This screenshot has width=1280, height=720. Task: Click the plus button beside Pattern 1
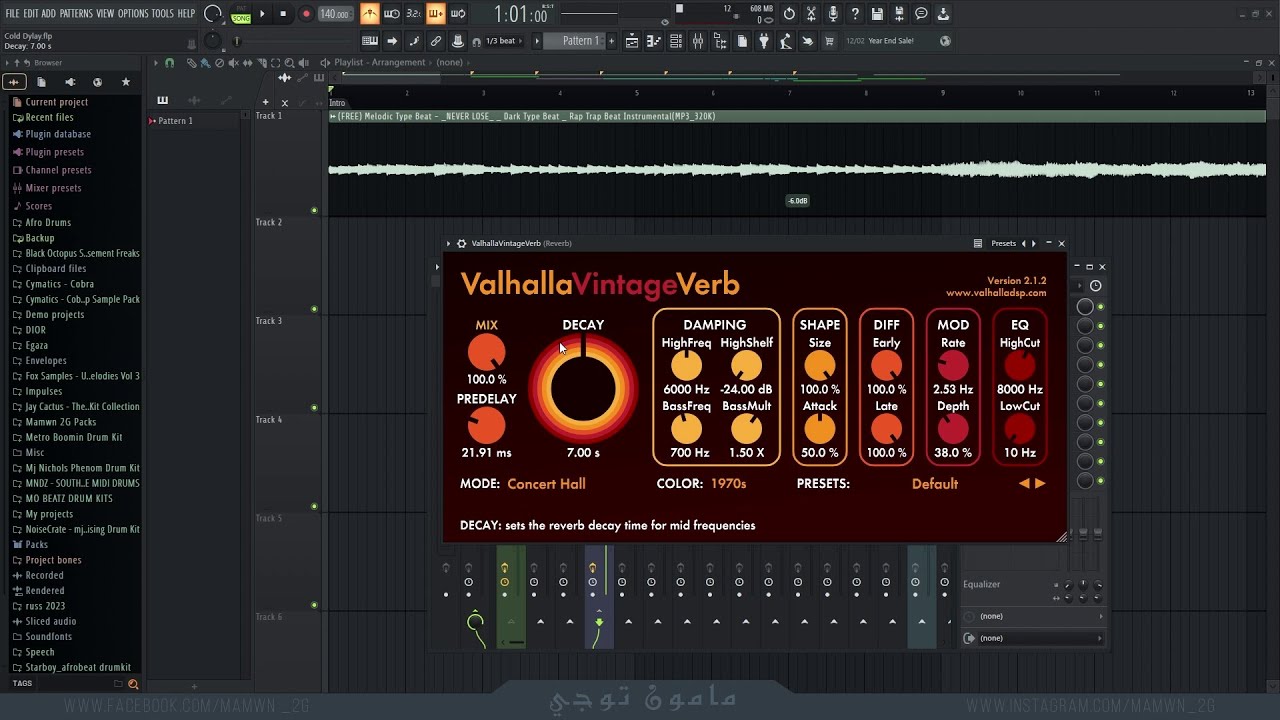[x=611, y=41]
